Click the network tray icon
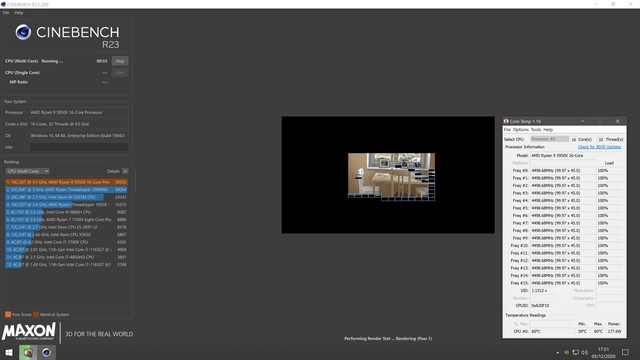Viewport: 640px width, 360px height. (576, 352)
